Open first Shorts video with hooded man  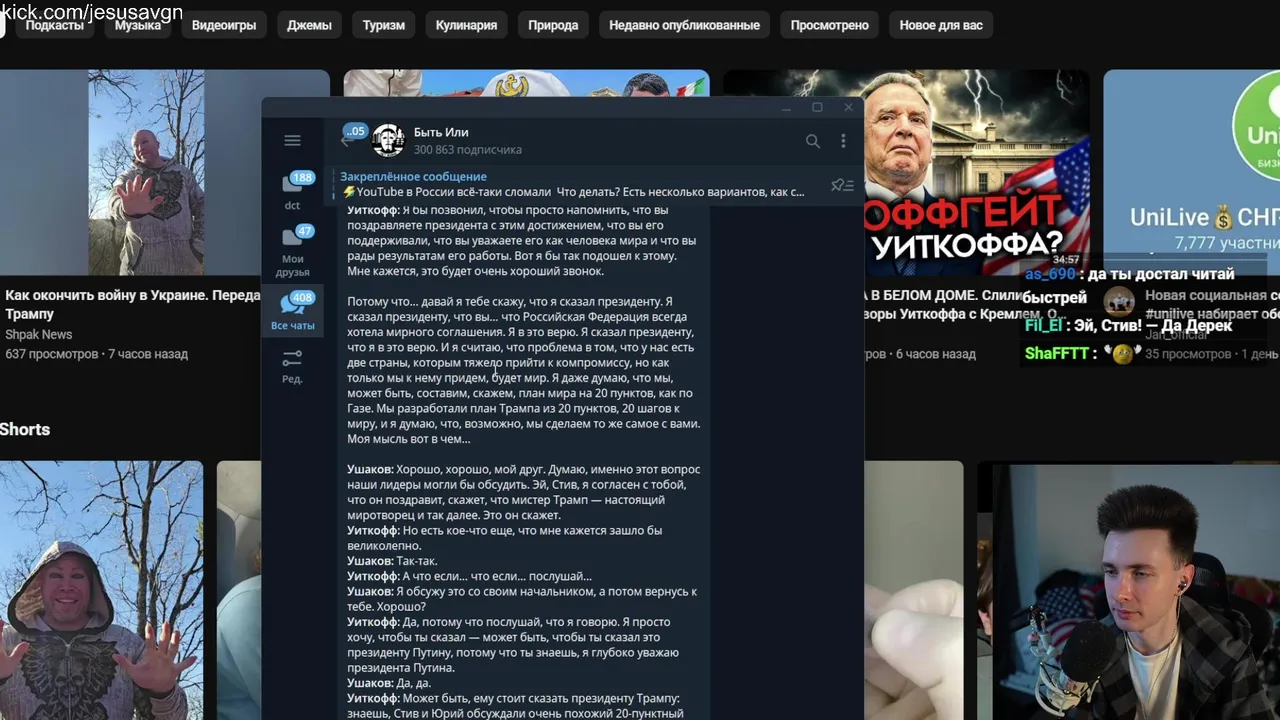pyautogui.click(x=101, y=590)
